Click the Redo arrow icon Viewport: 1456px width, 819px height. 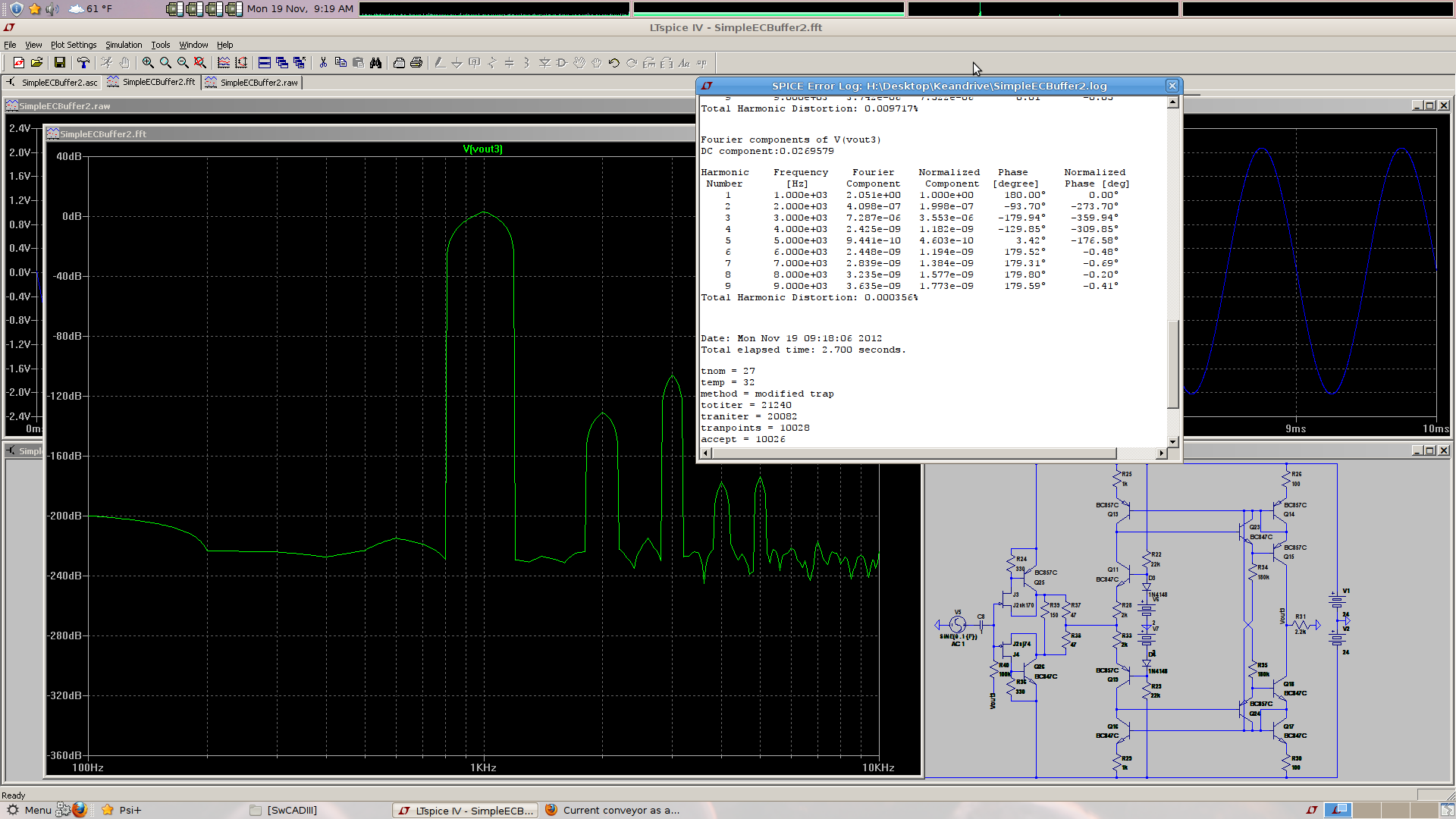pos(632,63)
